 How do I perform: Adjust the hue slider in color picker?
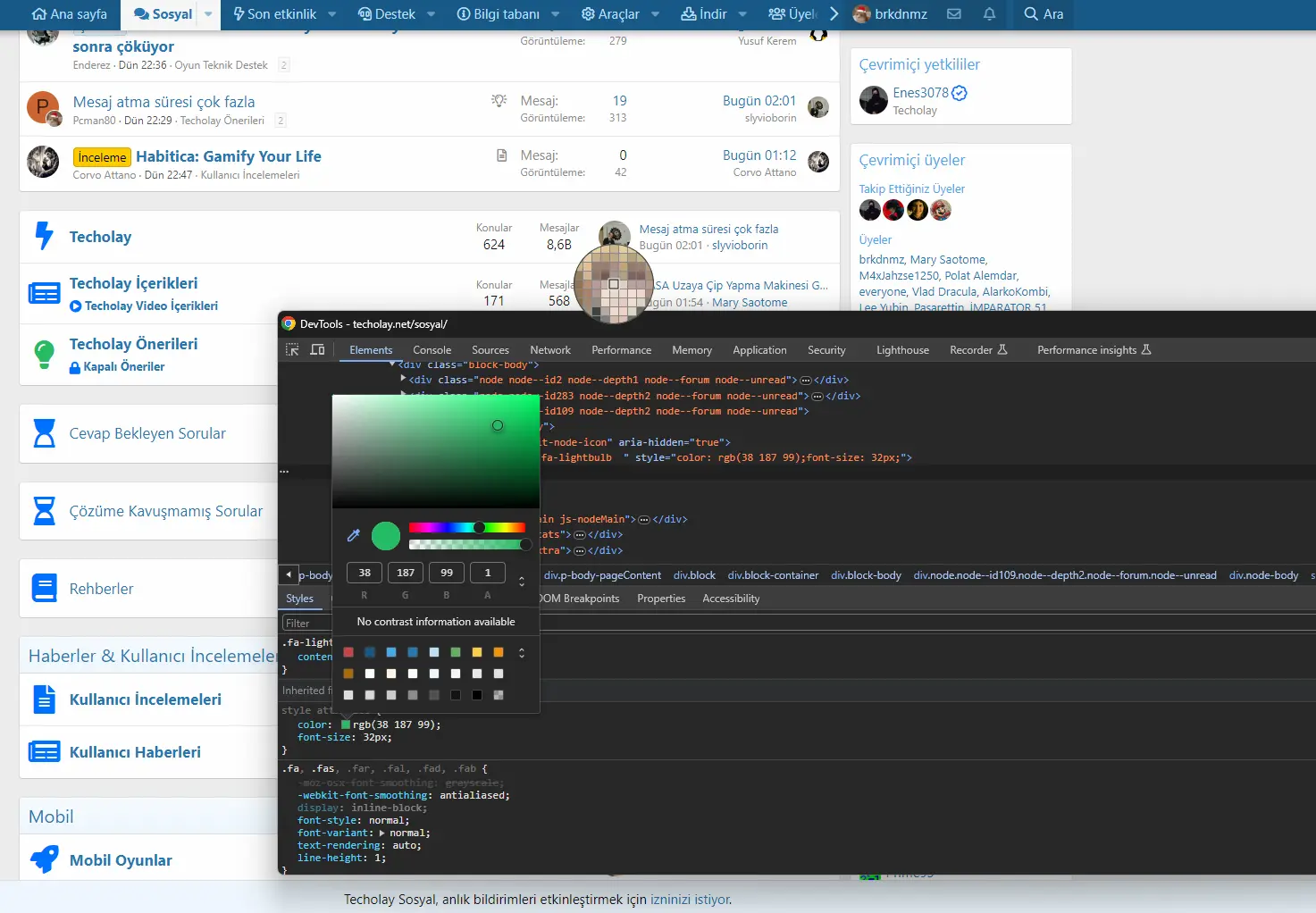[467, 527]
